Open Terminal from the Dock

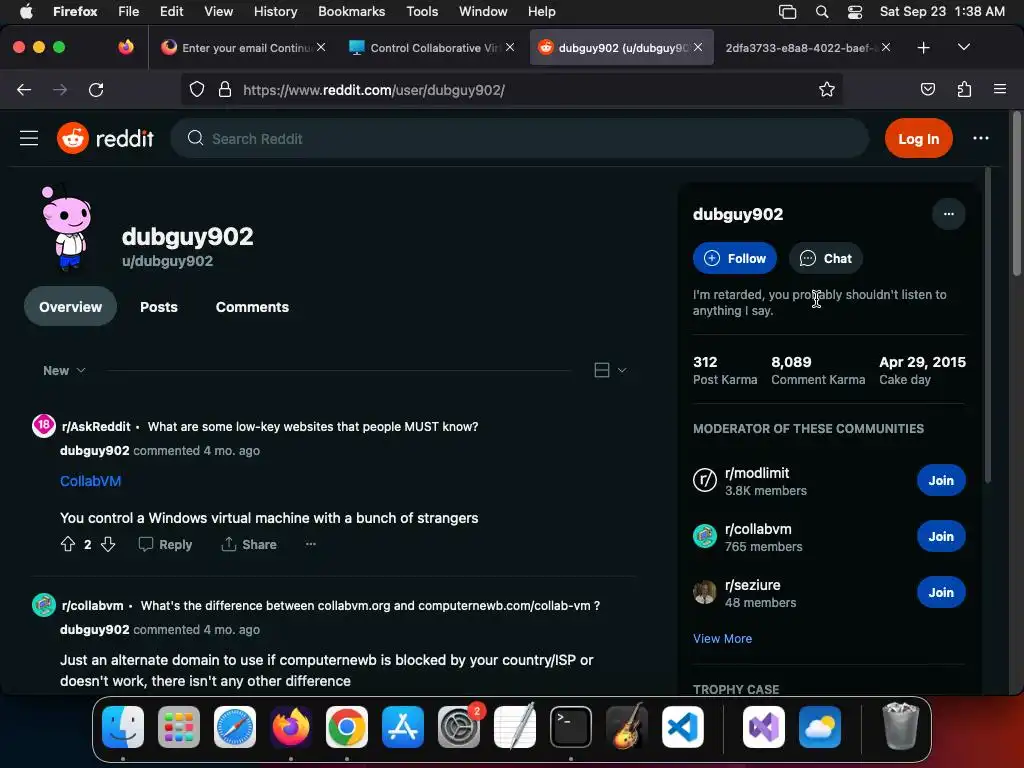coord(571,727)
